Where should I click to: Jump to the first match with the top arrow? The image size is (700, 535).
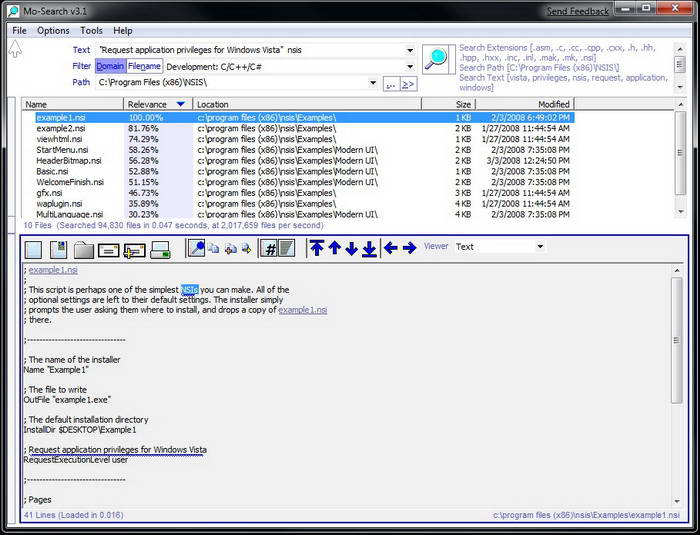[317, 248]
